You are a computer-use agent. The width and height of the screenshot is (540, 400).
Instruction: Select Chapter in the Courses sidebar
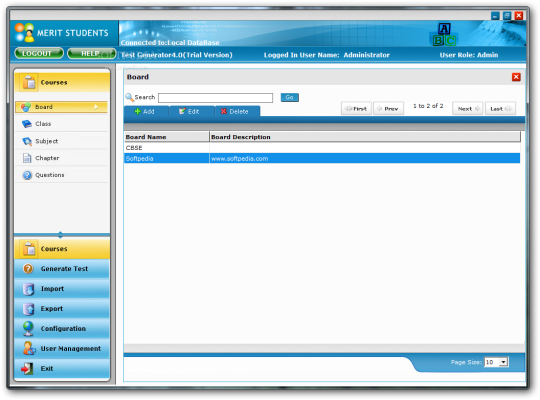62,158
